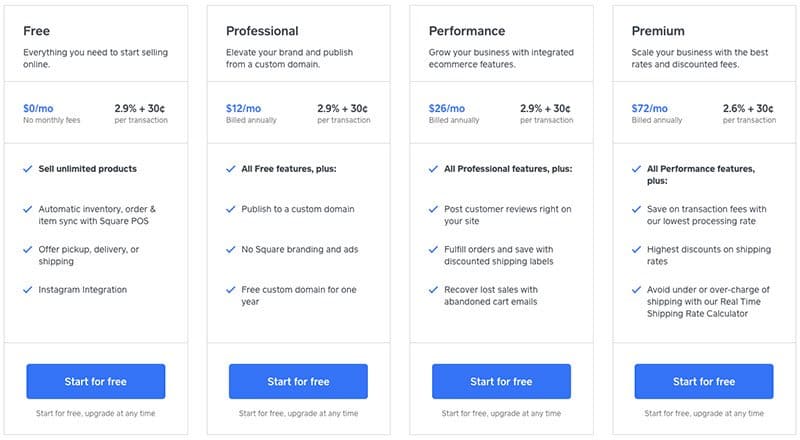Viewport: 800px width, 440px height.
Task: Click the $0/mo price link
Action: coord(38,108)
